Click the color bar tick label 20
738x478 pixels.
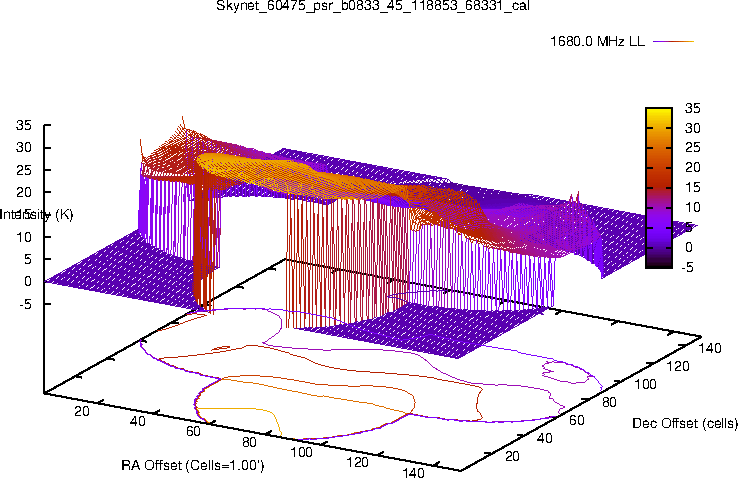[x=692, y=167]
